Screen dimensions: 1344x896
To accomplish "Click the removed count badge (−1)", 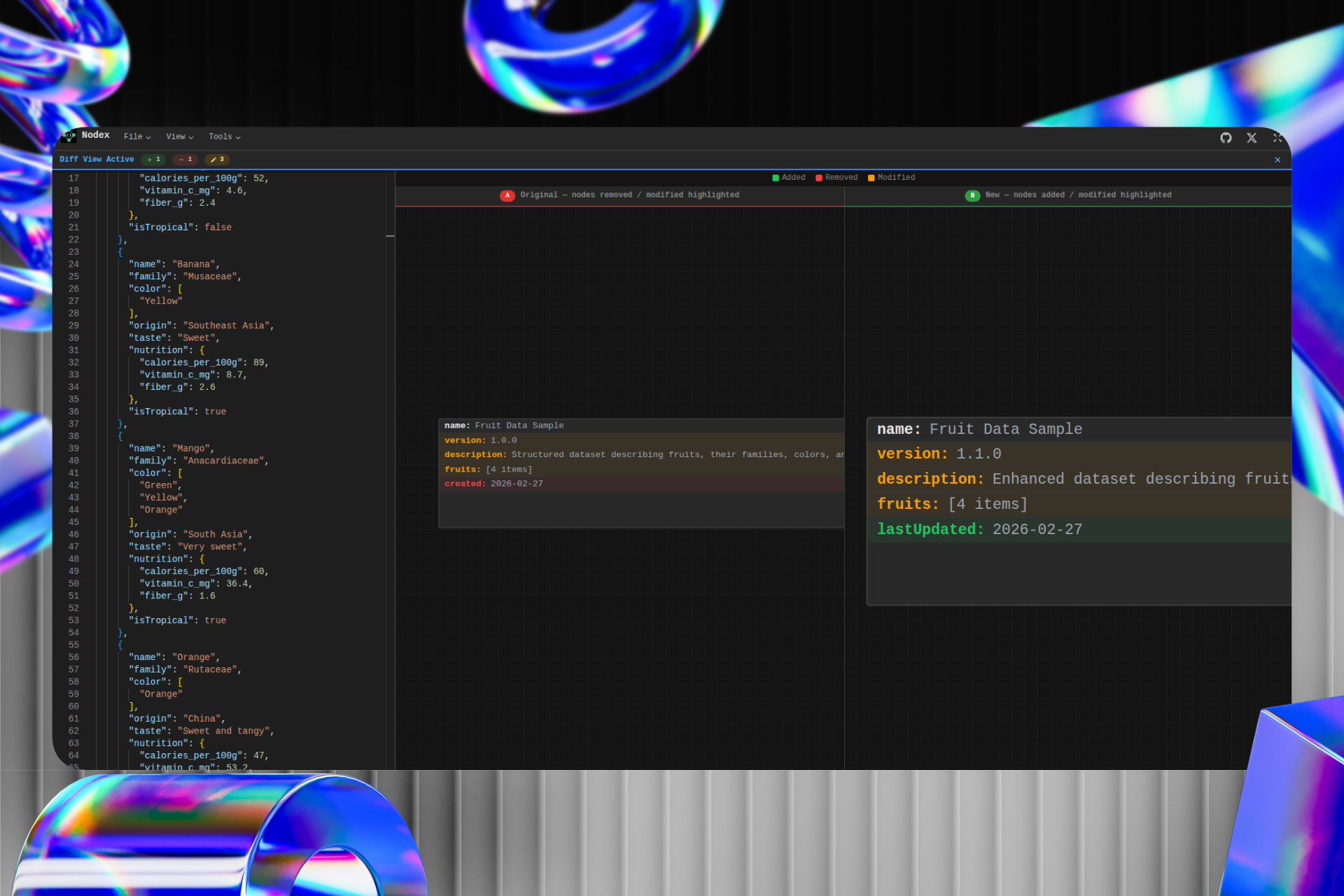I will click(185, 160).
